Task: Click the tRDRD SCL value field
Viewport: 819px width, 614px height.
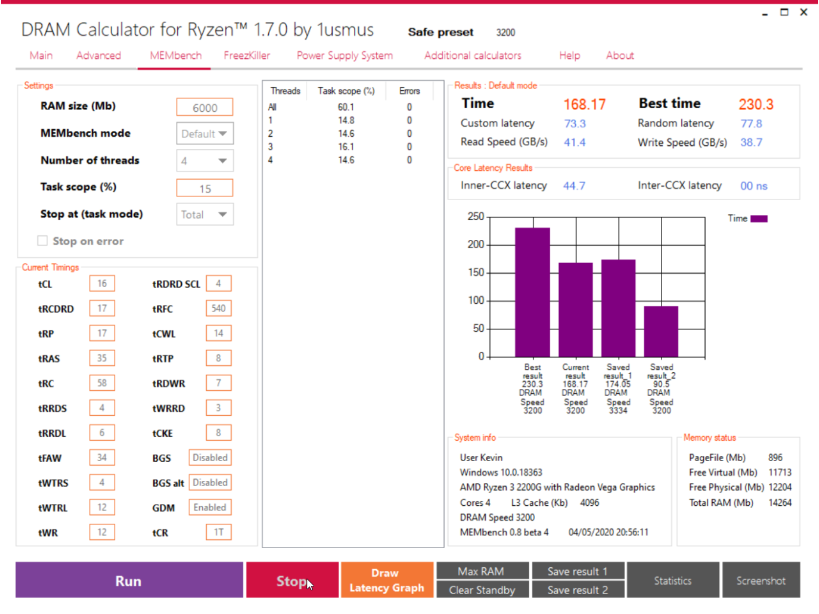Action: (218, 284)
